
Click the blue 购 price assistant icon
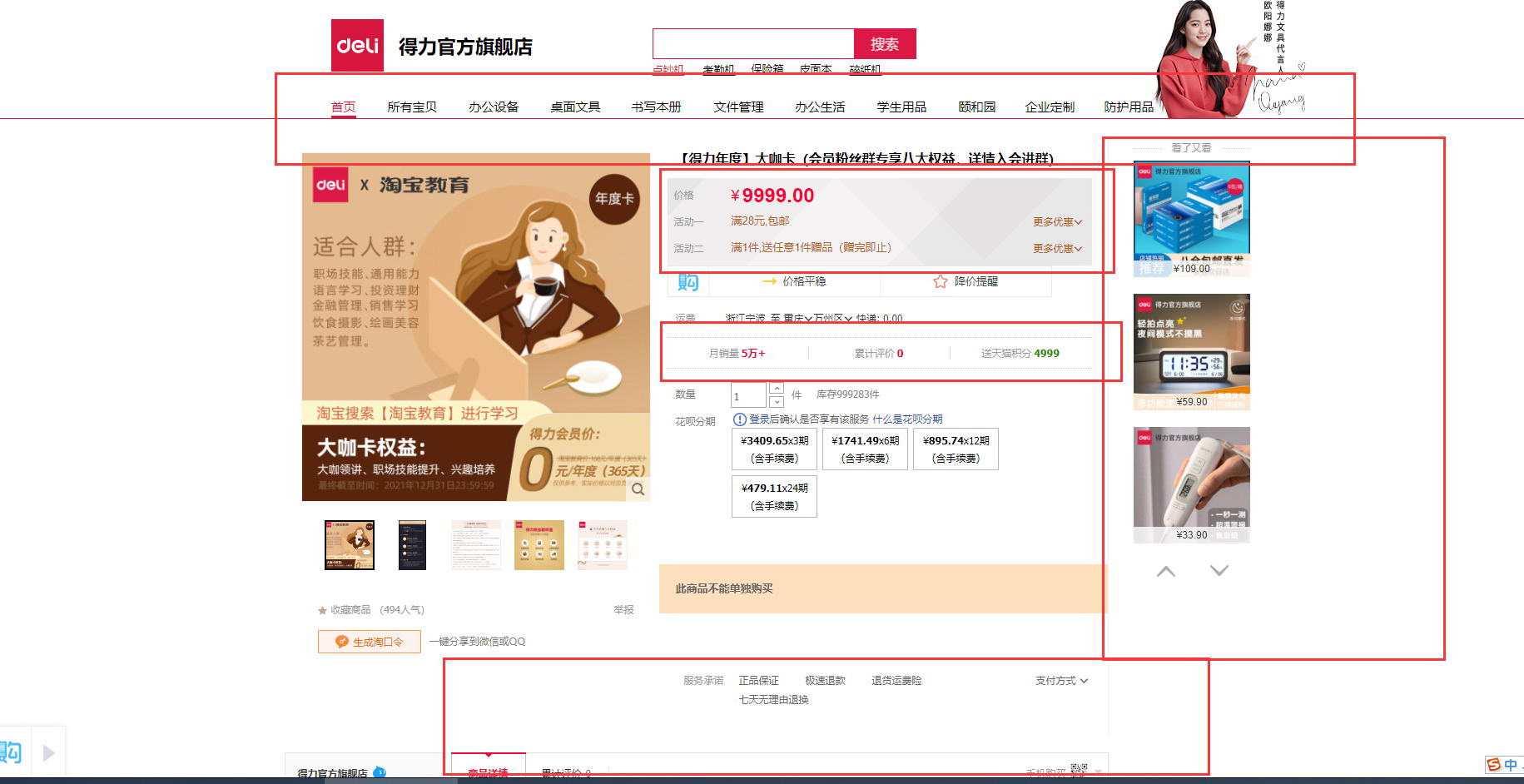click(x=688, y=282)
